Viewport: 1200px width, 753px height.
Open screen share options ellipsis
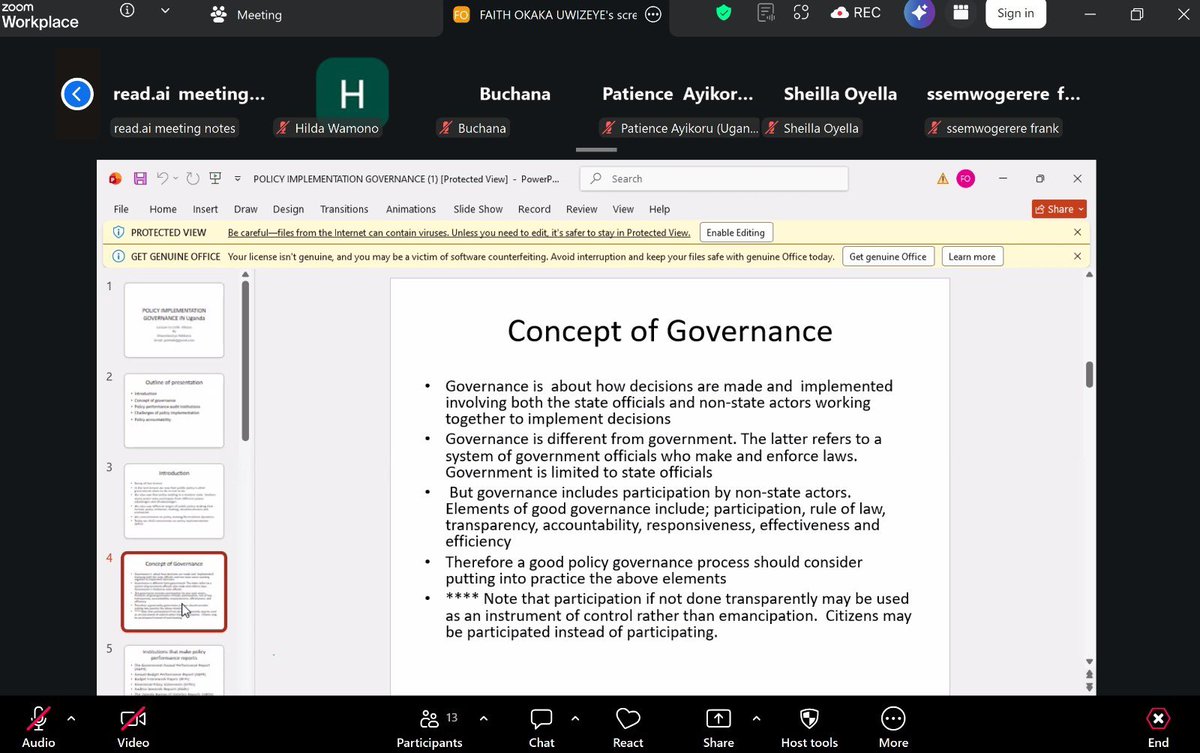653,14
